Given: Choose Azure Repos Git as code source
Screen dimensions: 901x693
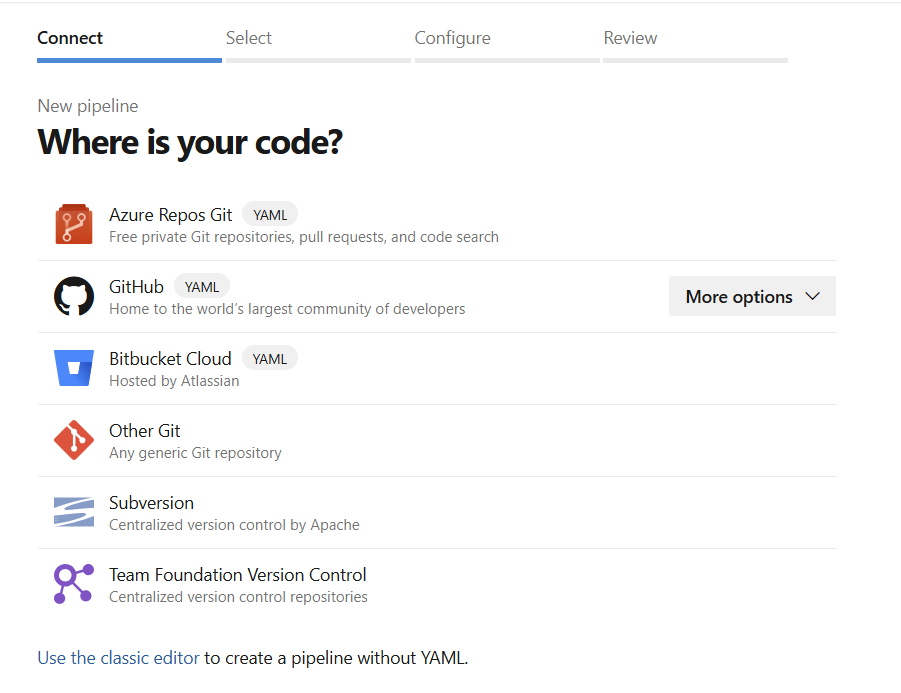Looking at the screenshot, I should (170, 215).
